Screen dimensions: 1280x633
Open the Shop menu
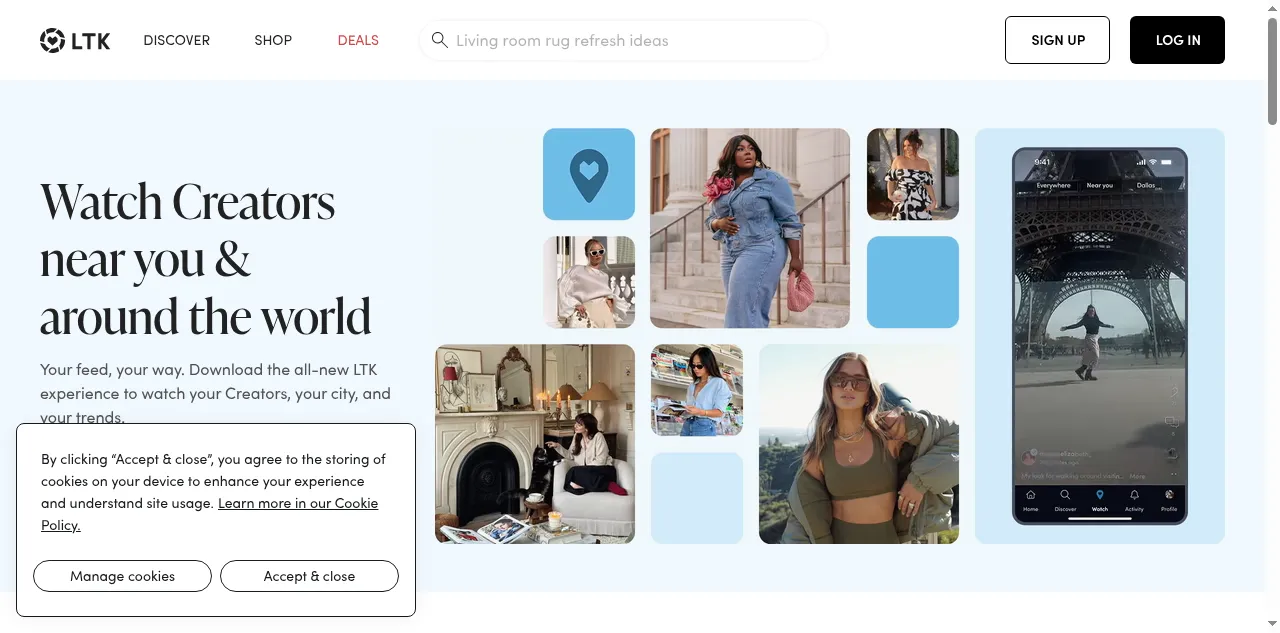coord(273,40)
